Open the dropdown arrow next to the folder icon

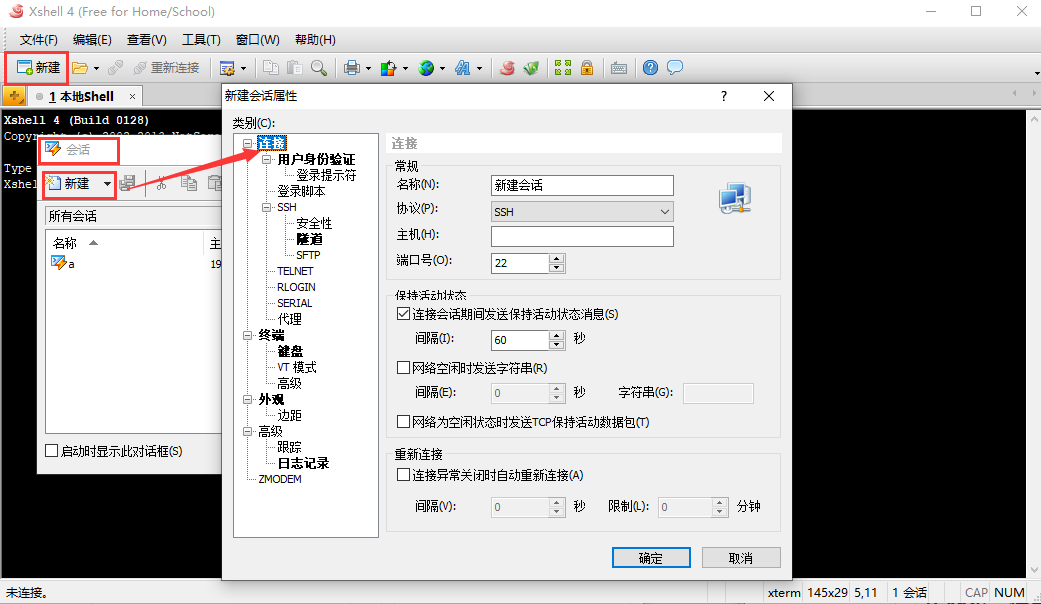pyautogui.click(x=96, y=68)
